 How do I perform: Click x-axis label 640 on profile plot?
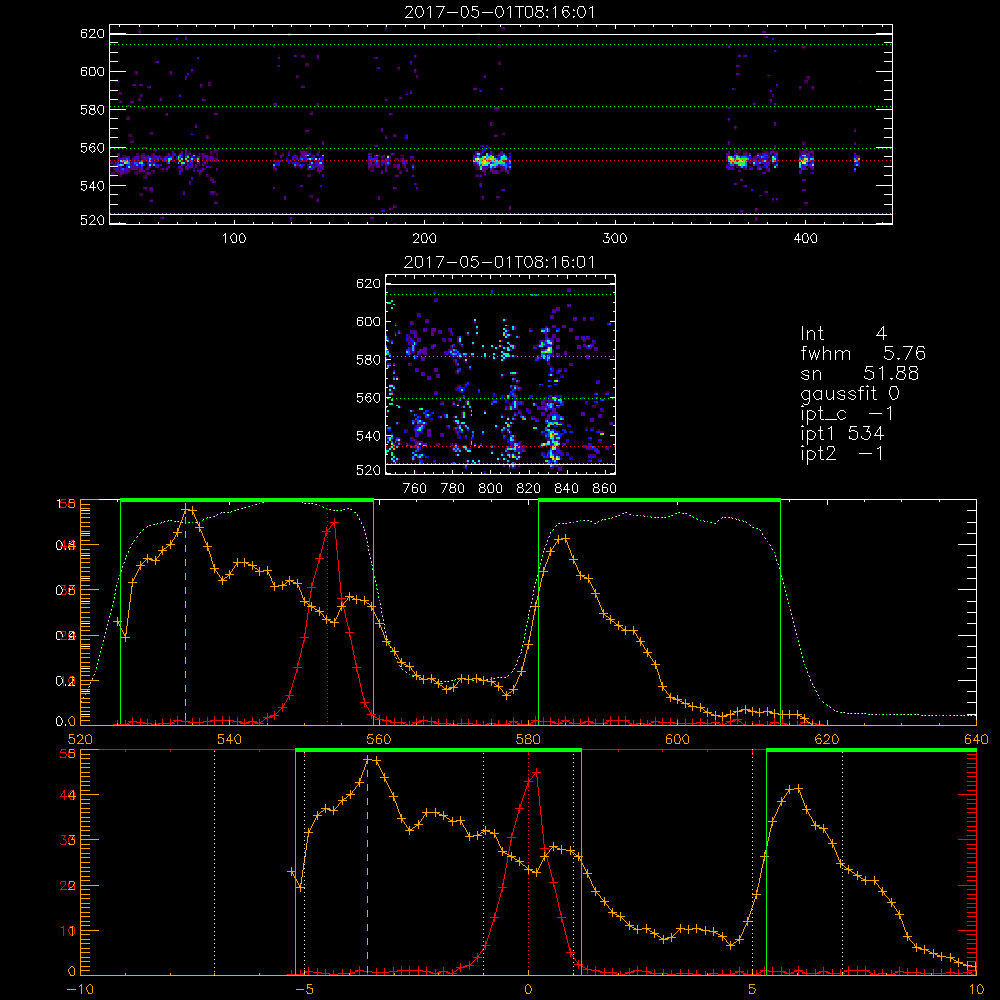pyautogui.click(x=976, y=740)
